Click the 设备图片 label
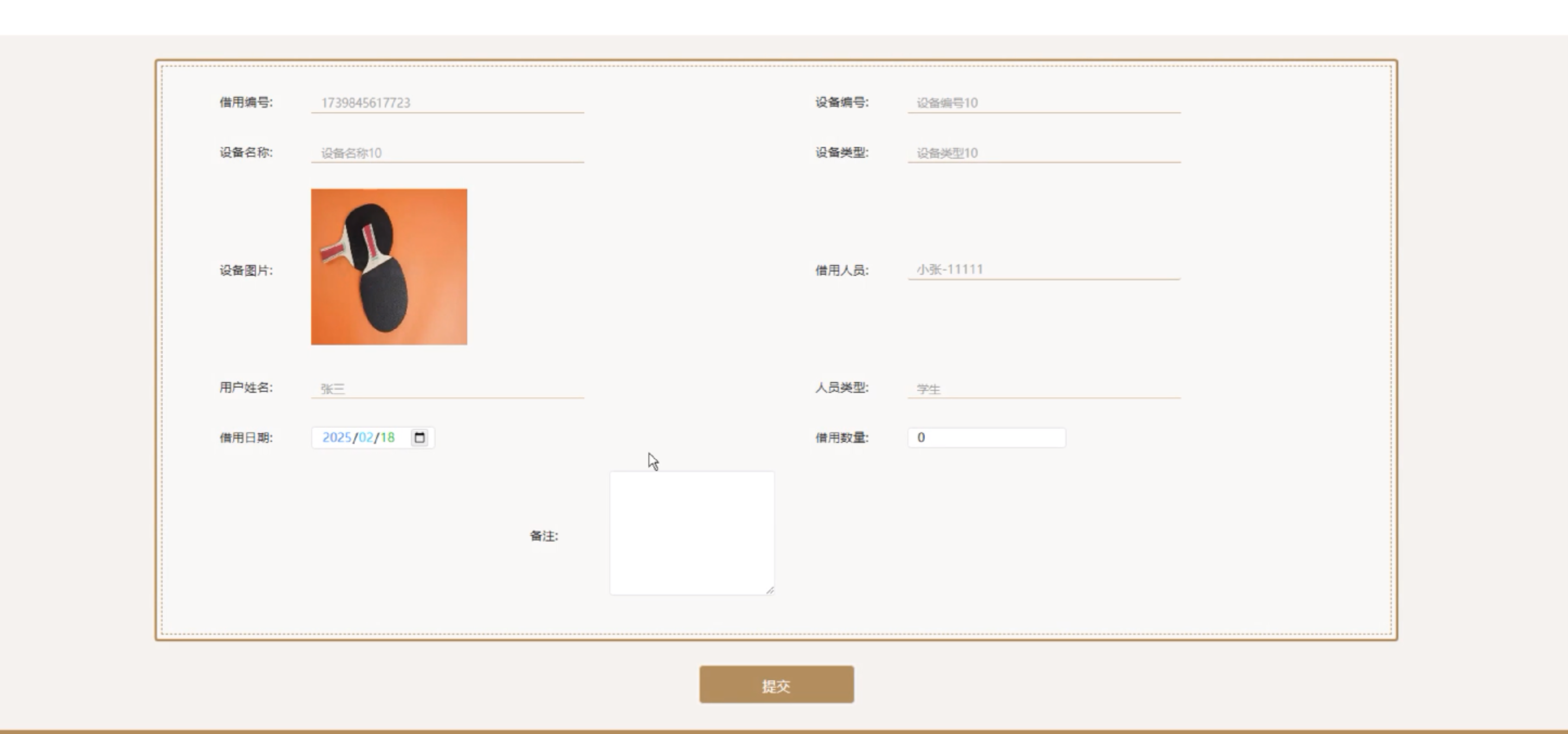Image resolution: width=1568 pixels, height=734 pixels. 246,270
